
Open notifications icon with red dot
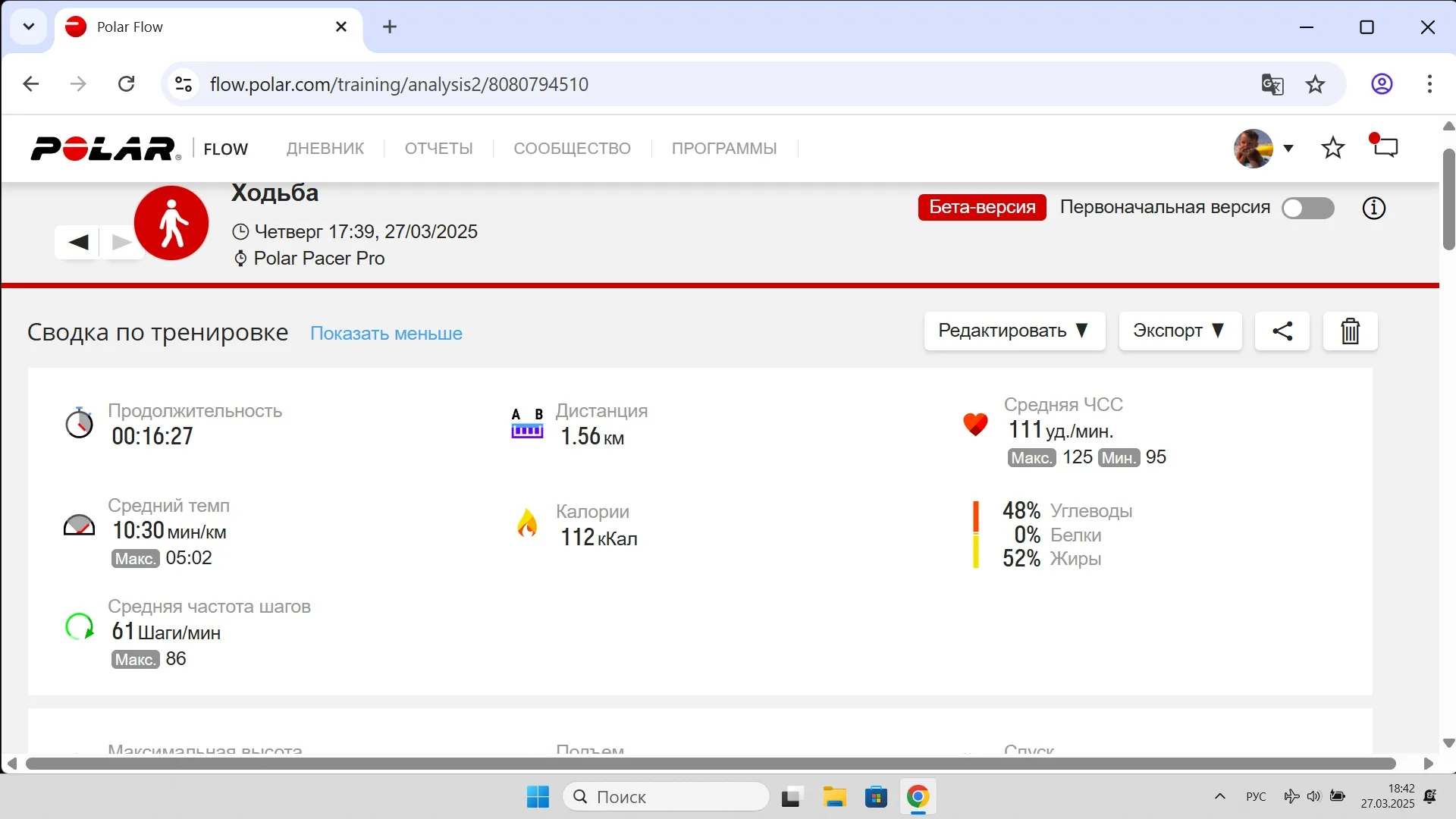coord(1385,146)
